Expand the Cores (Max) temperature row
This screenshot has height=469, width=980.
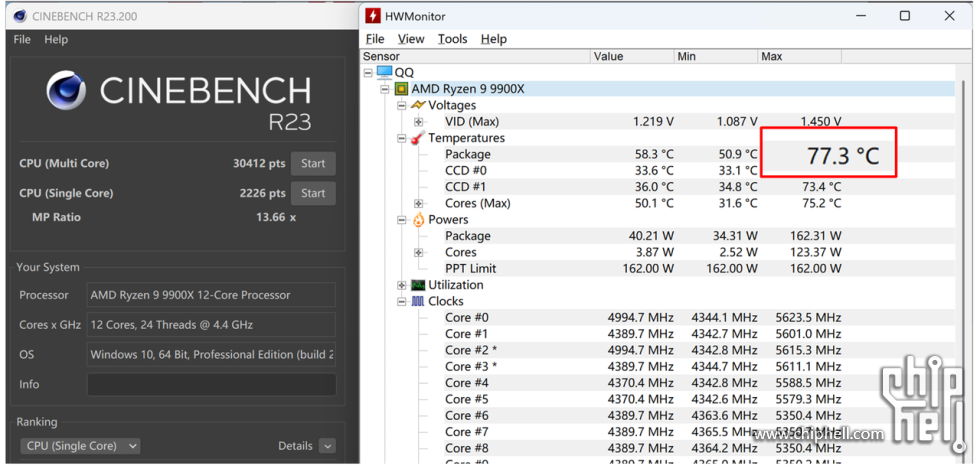tap(418, 203)
